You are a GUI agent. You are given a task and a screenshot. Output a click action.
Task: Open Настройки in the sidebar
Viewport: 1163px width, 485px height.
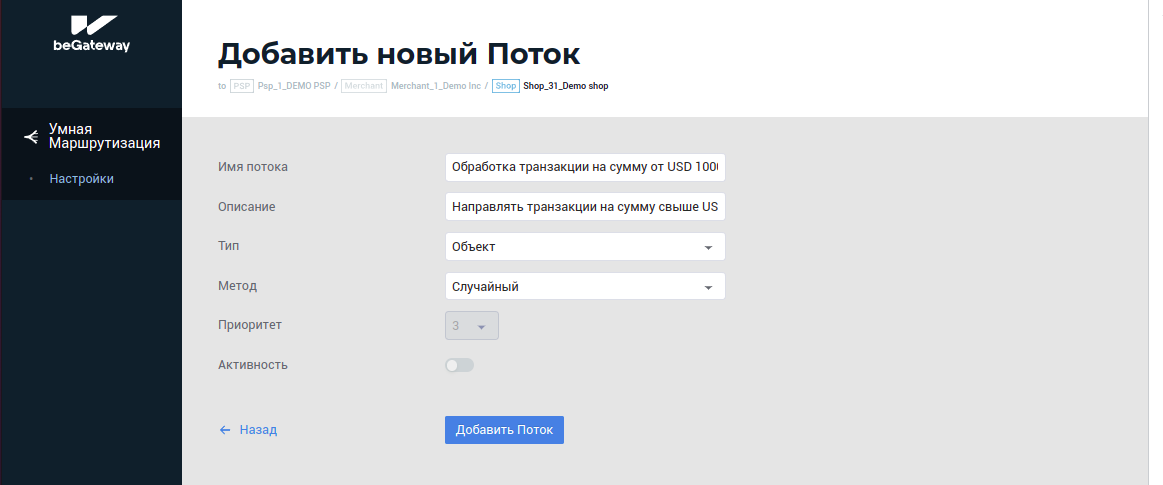pyautogui.click(x=81, y=179)
